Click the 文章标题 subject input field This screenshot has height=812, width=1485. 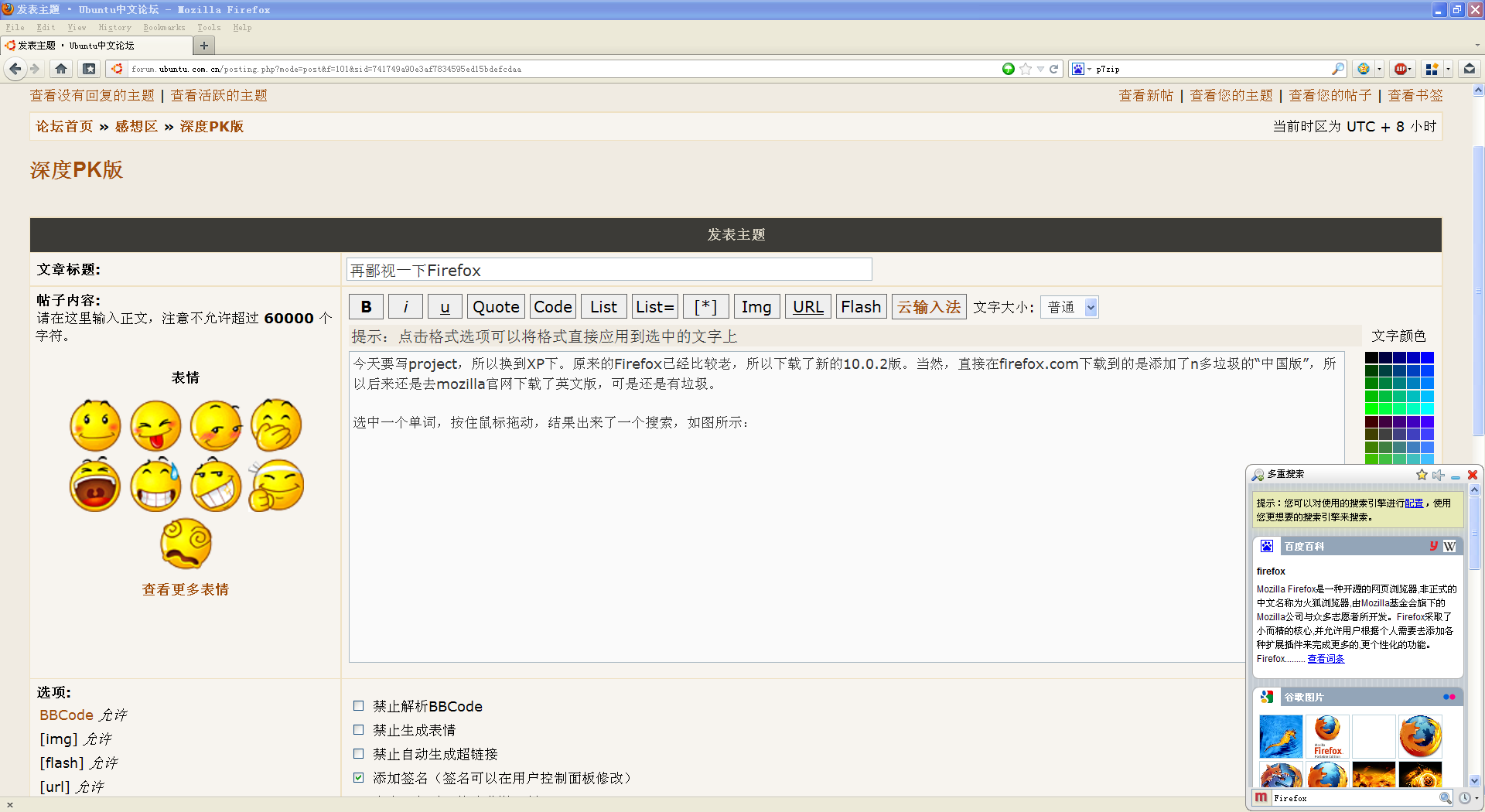pos(609,270)
